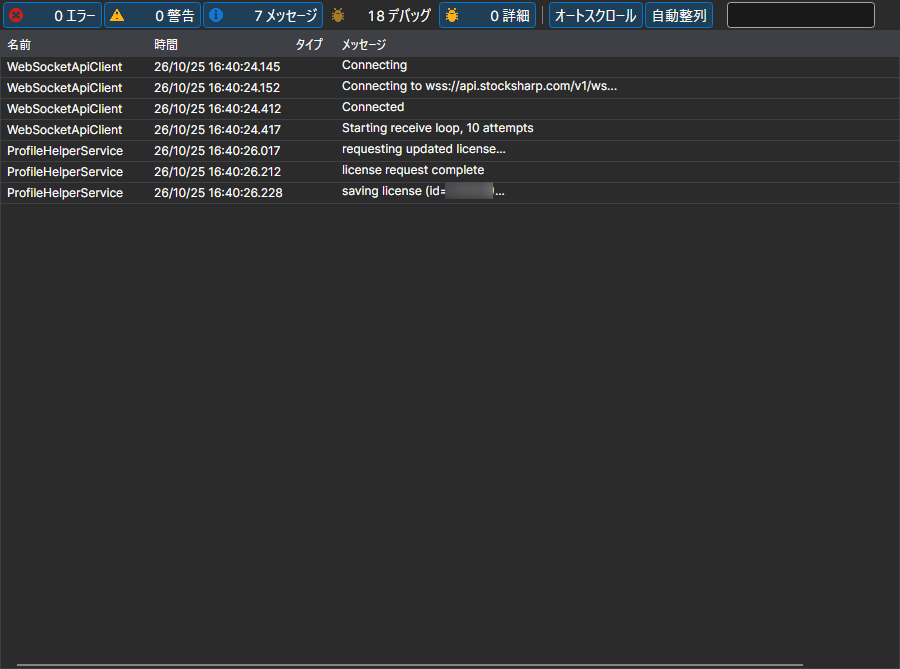This screenshot has height=669, width=900.
Task: Click the メッセージ column header
Action: point(364,45)
